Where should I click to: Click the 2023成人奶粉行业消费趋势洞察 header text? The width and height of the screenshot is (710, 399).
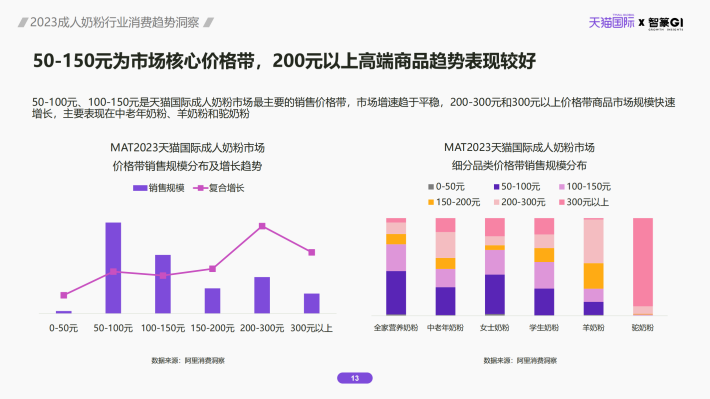[115, 22]
